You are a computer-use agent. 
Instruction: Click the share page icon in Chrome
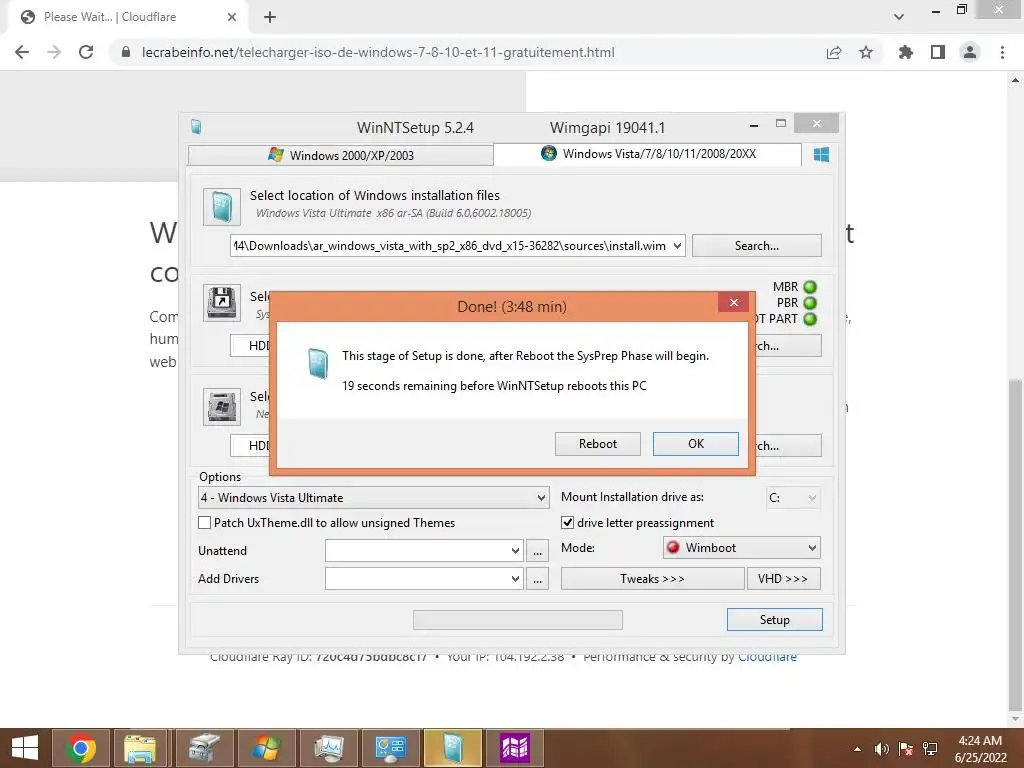[x=834, y=52]
